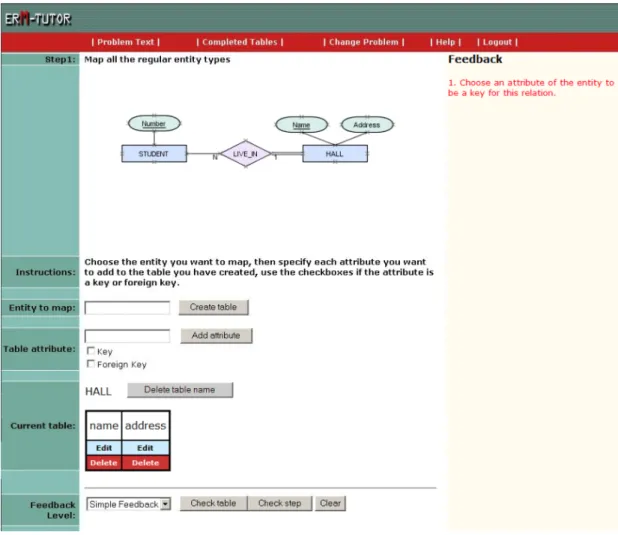Open the Simple Feedback dropdown
618x535 pixels.
(x=128, y=504)
